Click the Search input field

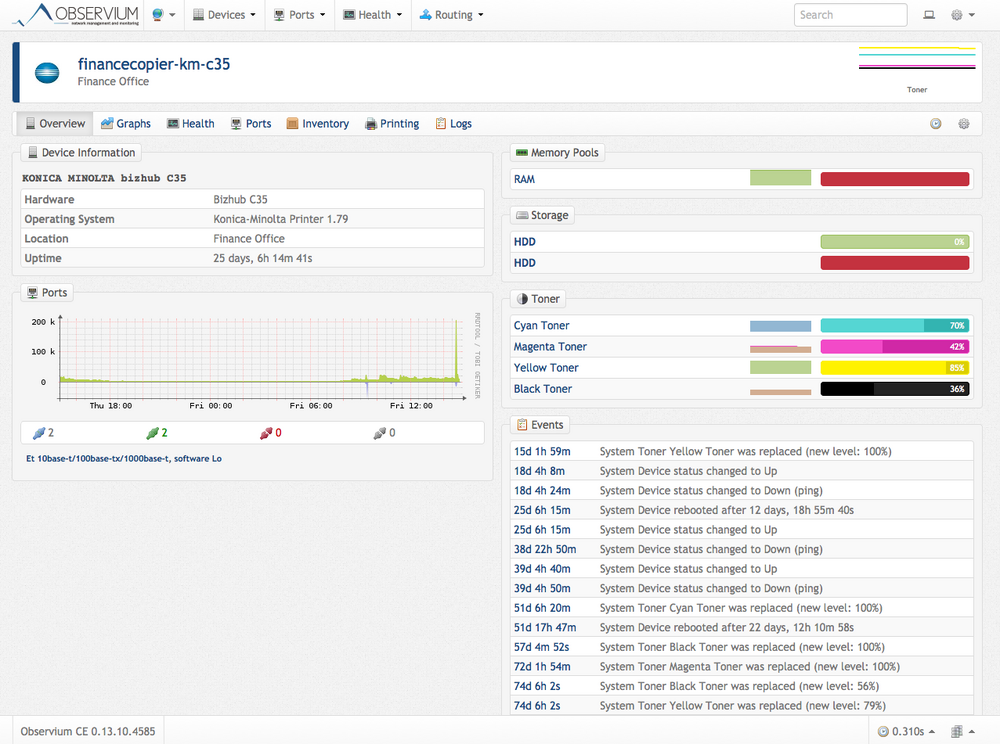click(850, 15)
